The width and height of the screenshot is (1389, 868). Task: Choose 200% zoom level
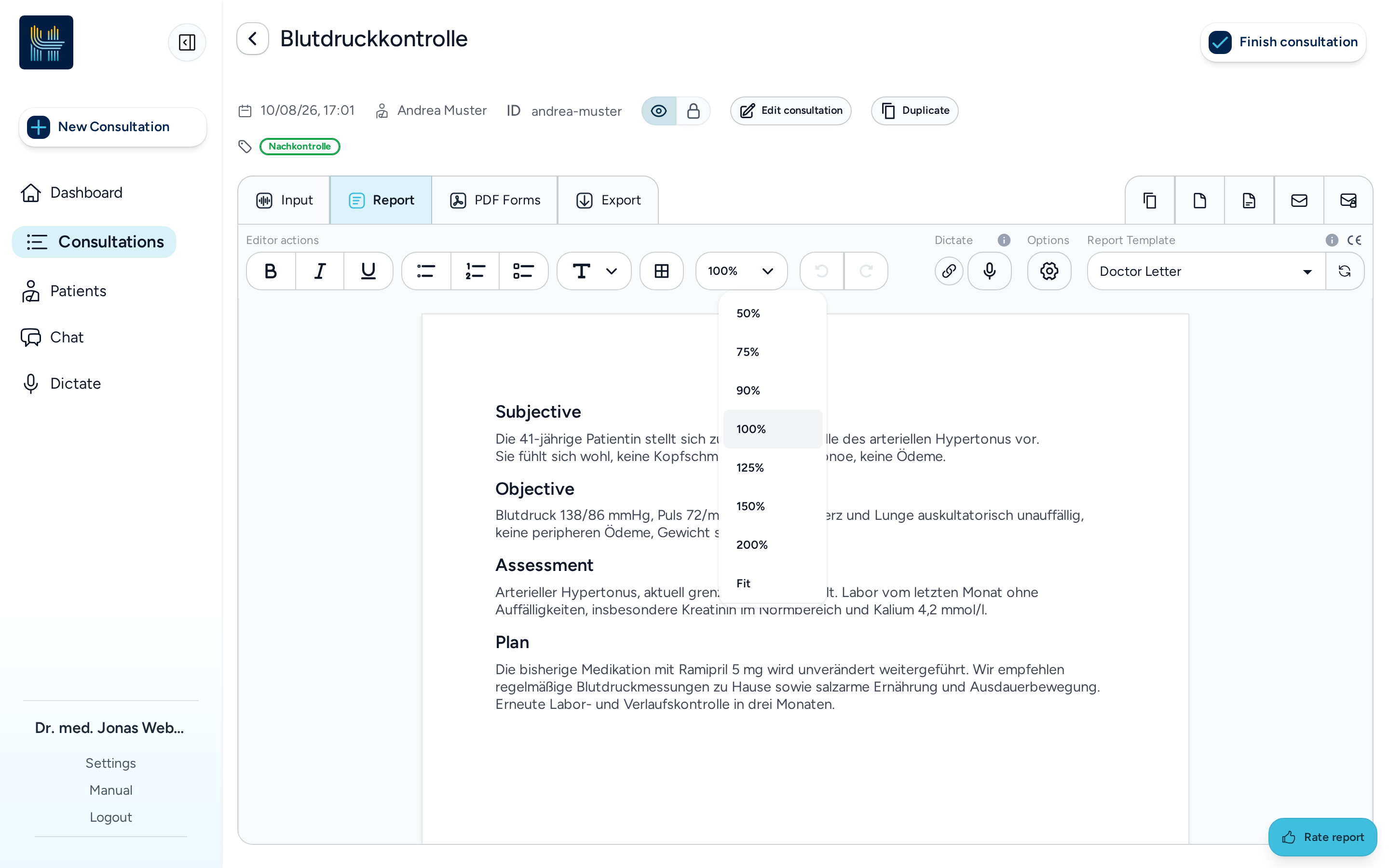tap(773, 545)
